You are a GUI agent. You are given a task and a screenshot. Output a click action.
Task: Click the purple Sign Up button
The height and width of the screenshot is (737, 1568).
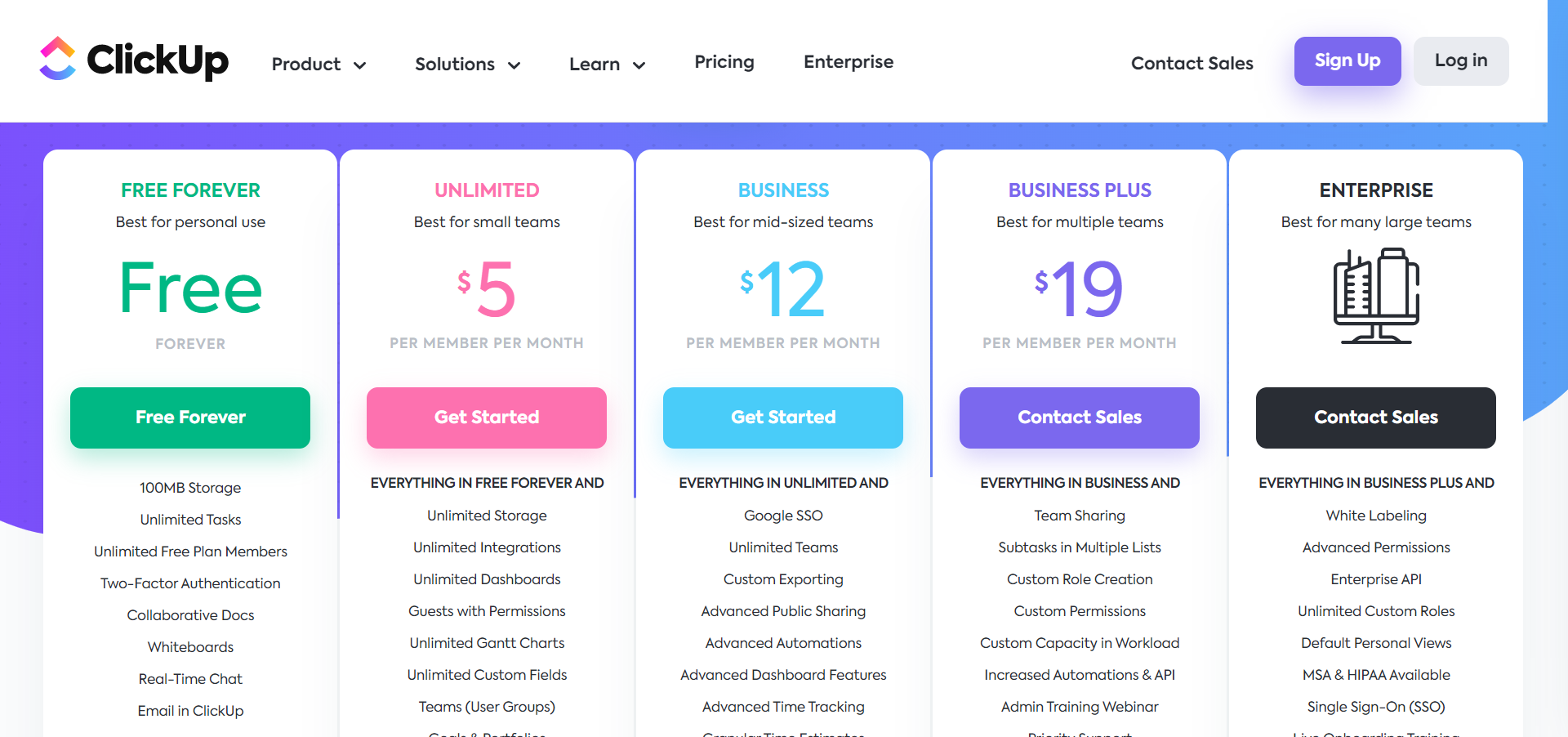(x=1347, y=60)
